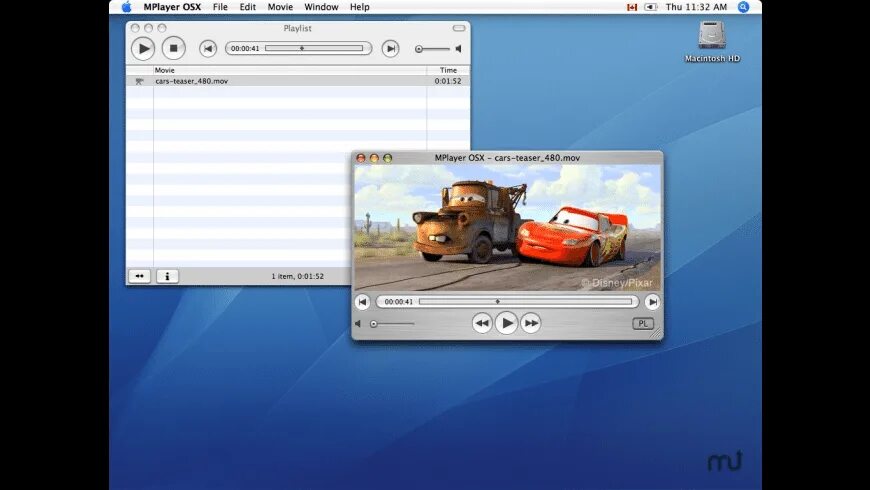Rewind the movie in player window

click(x=482, y=323)
